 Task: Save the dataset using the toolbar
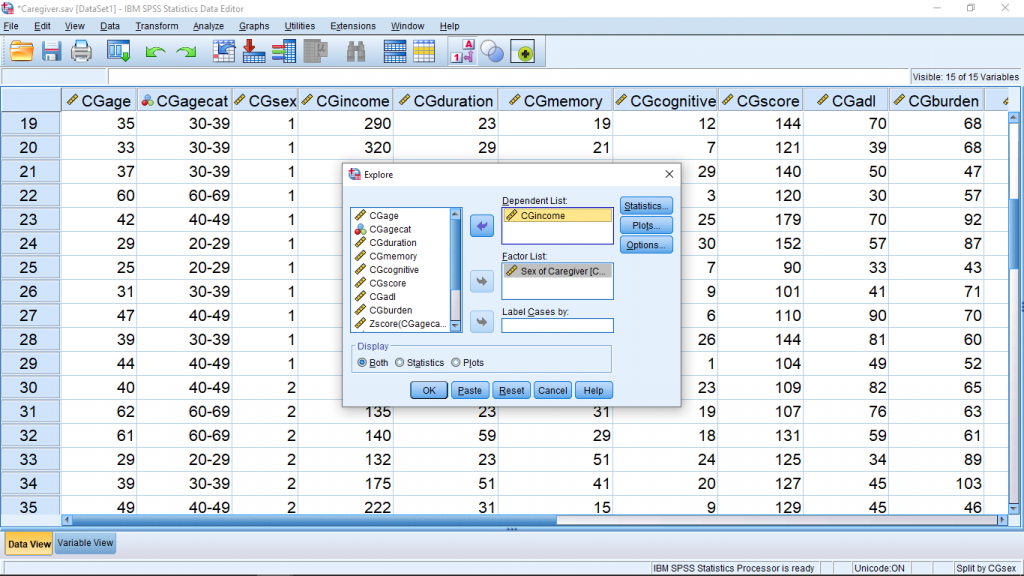(49, 52)
